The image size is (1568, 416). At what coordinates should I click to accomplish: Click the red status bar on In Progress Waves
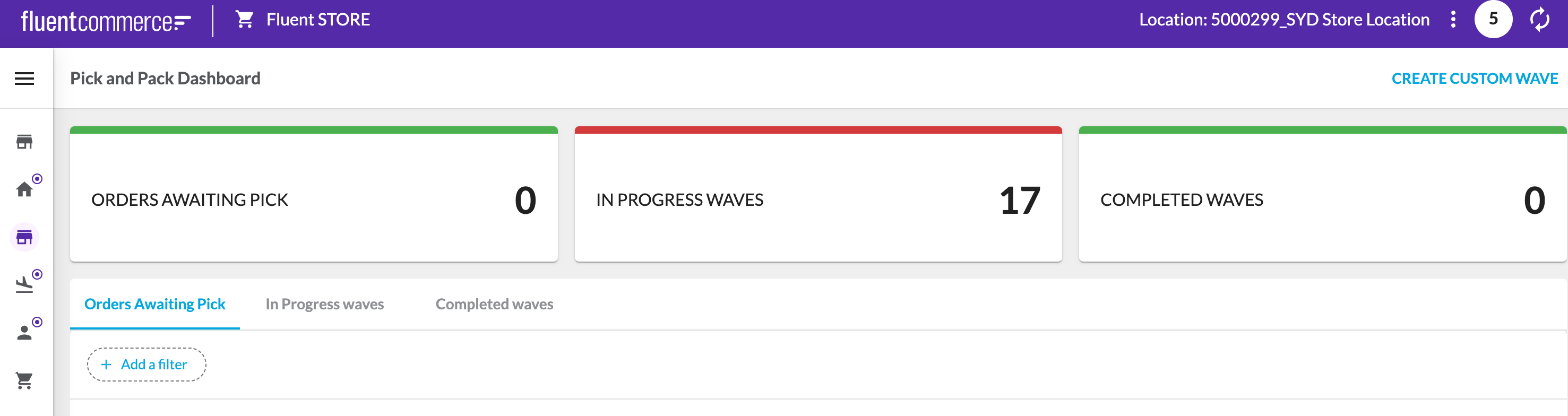[x=819, y=128]
